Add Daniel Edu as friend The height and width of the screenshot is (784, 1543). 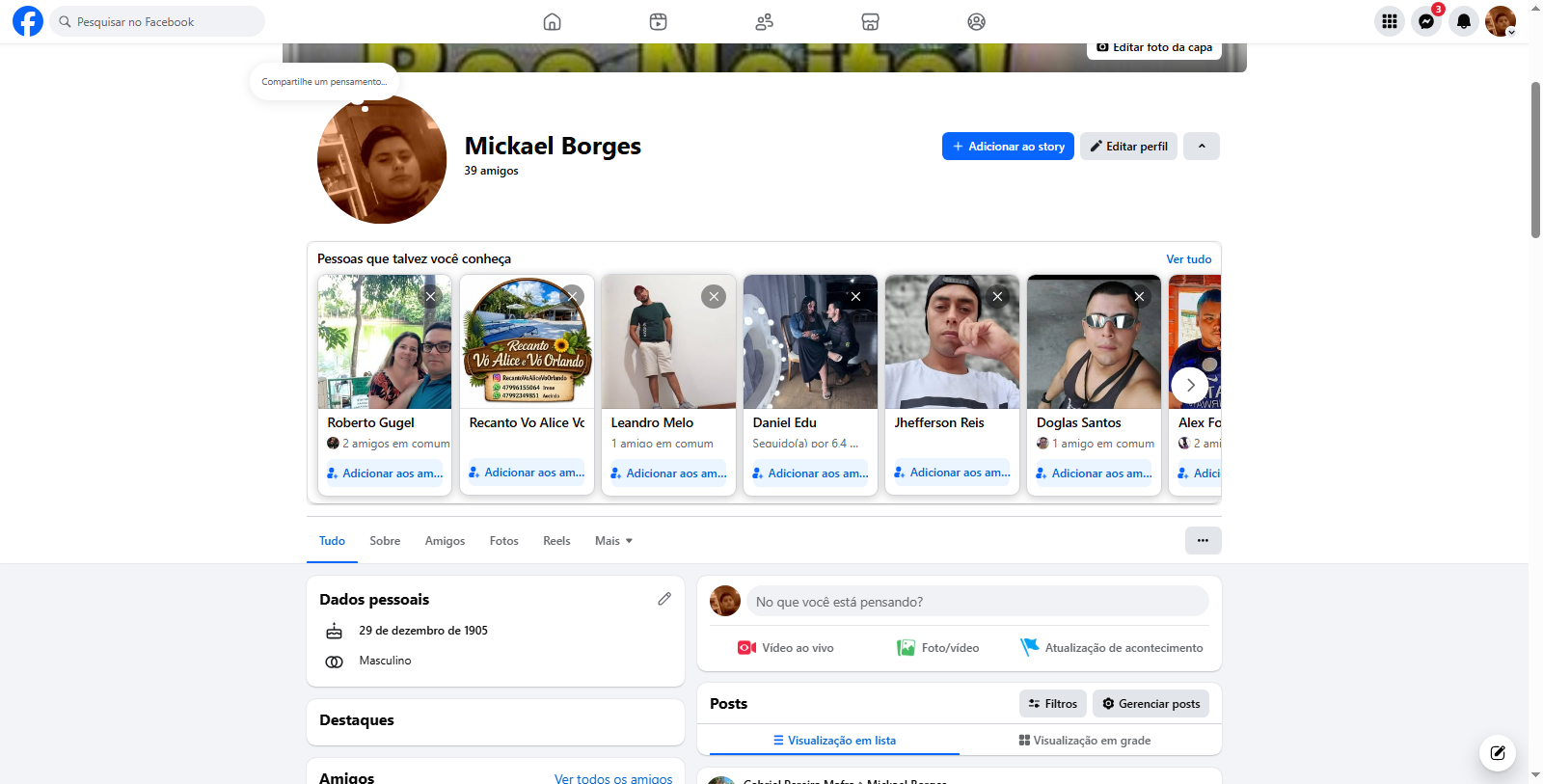point(810,473)
